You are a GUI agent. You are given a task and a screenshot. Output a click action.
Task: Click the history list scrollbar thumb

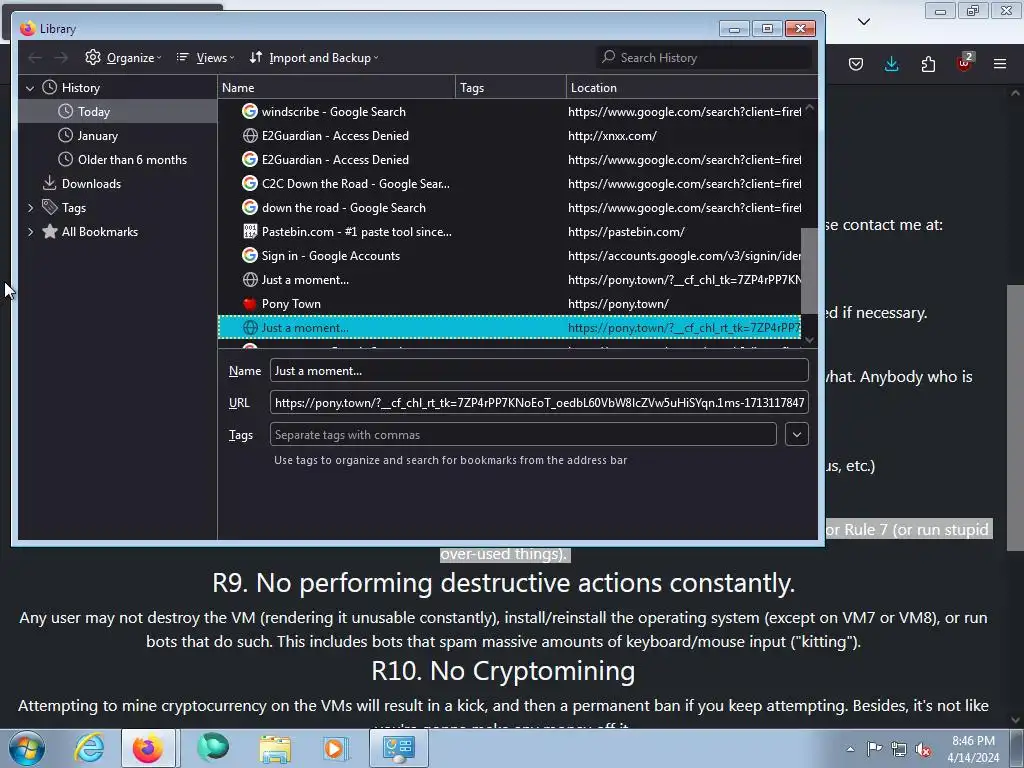808,270
